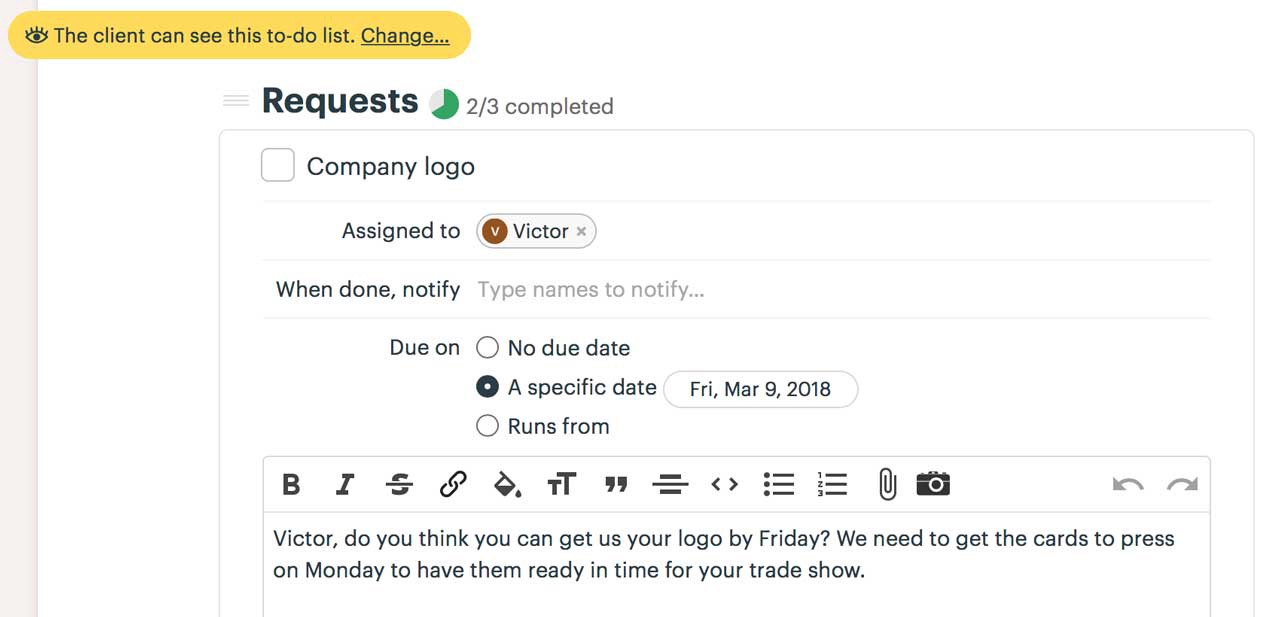Select the No due date option
The height and width of the screenshot is (617, 1280).
point(487,348)
